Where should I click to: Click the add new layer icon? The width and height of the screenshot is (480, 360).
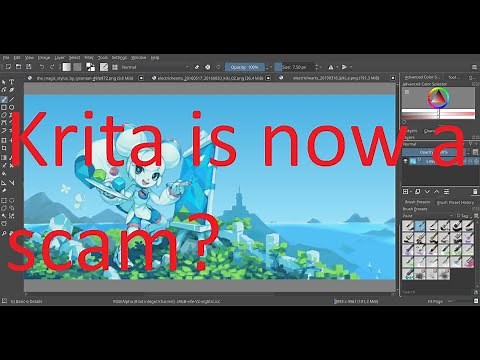click(406, 191)
